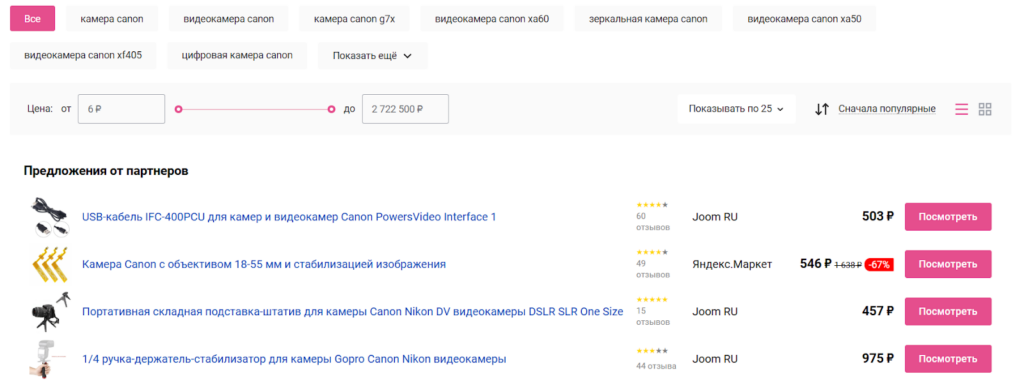Click 'Joom RU' seller in USB cable row
1024x385 pixels.
point(715,217)
